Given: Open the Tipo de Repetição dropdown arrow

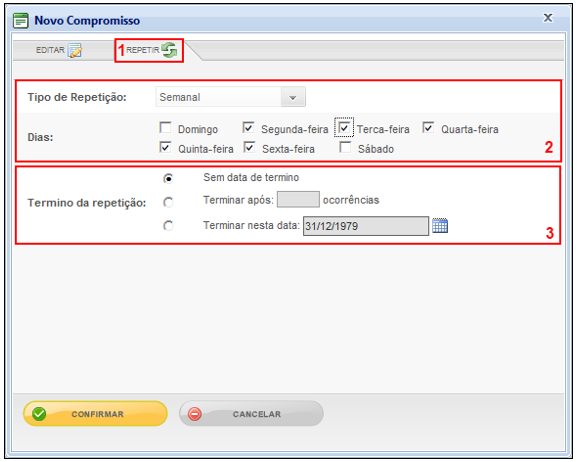Looking at the screenshot, I should click(x=293, y=97).
